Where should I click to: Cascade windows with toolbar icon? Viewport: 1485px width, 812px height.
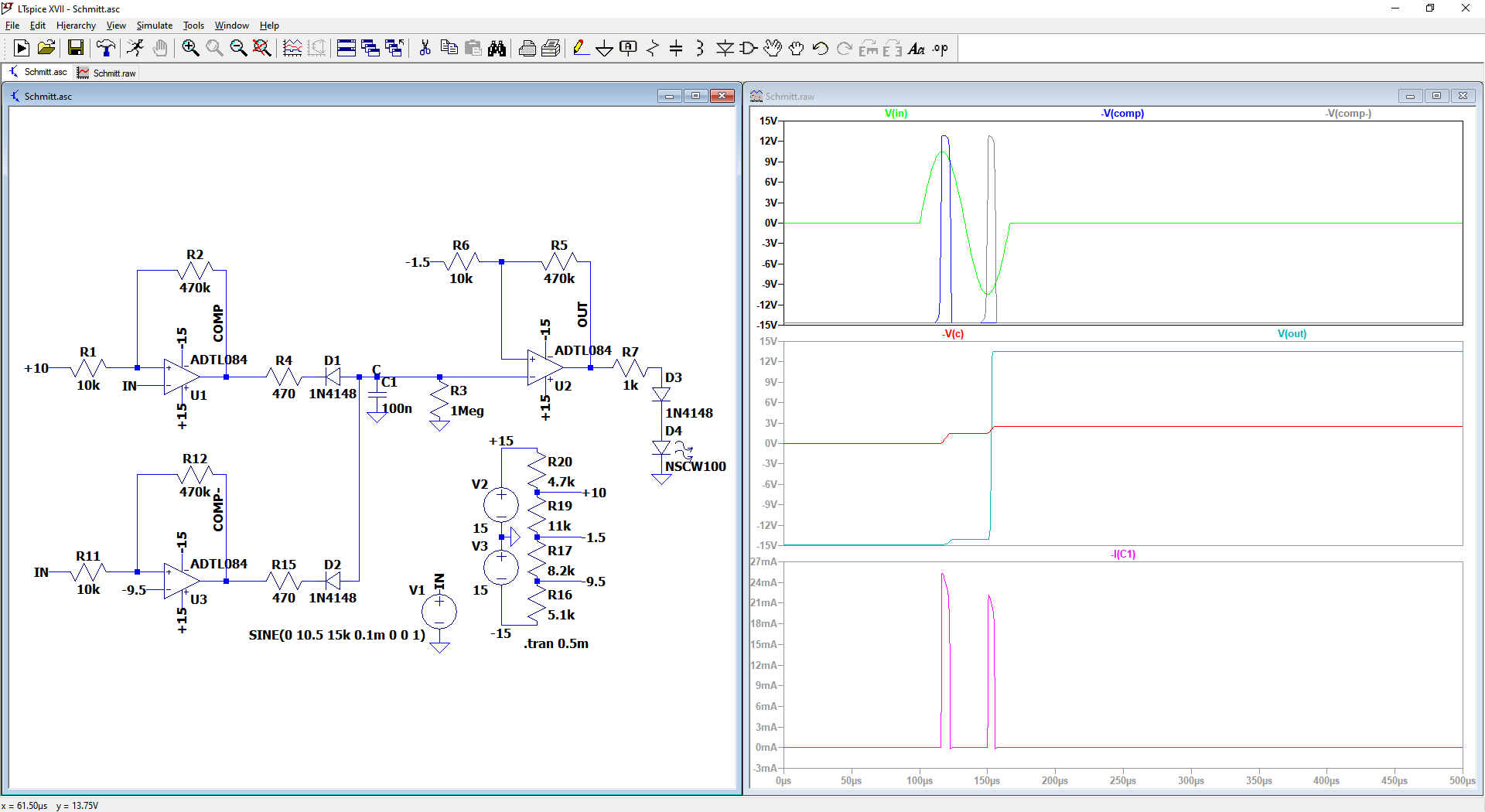[x=370, y=49]
